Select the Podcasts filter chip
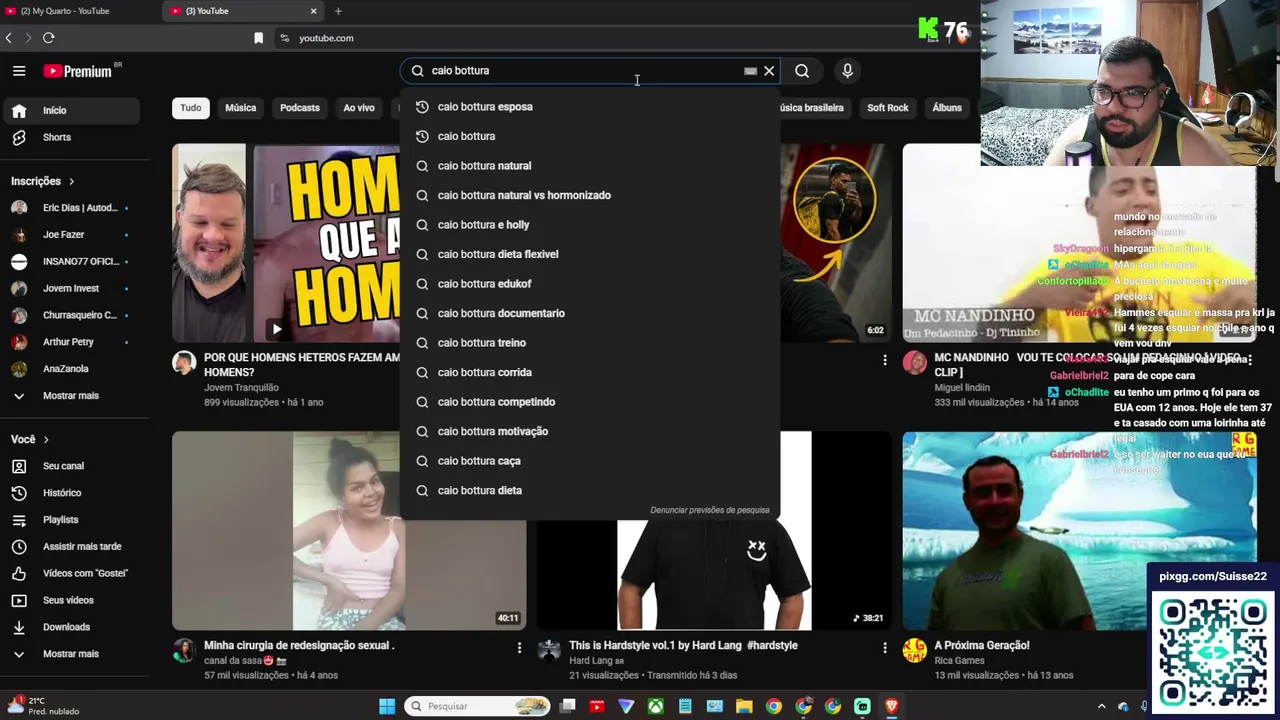This screenshot has height=720, width=1280. click(x=300, y=108)
